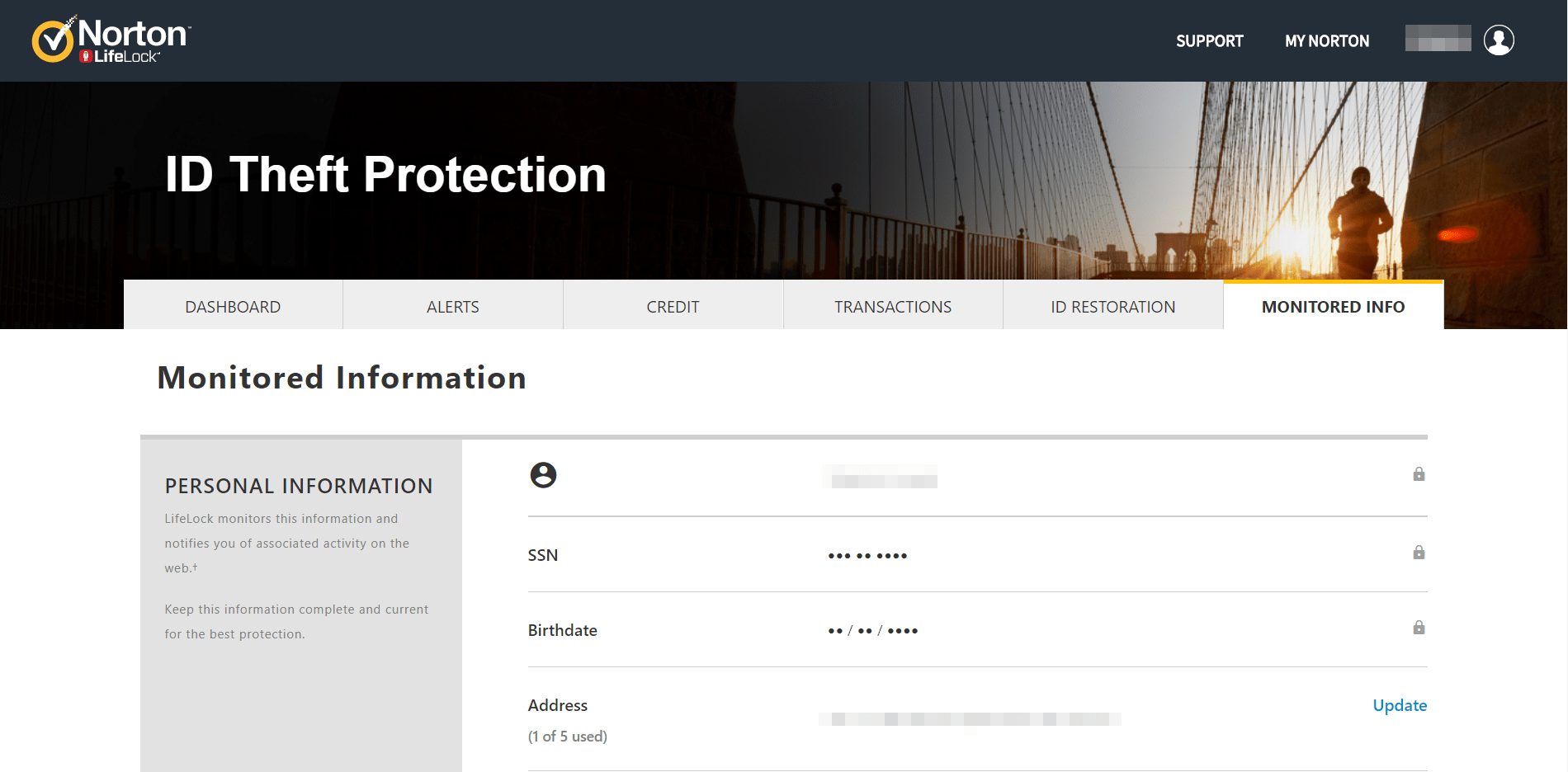Click the 'PERSONAL INFORMATION' heading
This screenshot has height=772, width=1568.
click(299, 486)
